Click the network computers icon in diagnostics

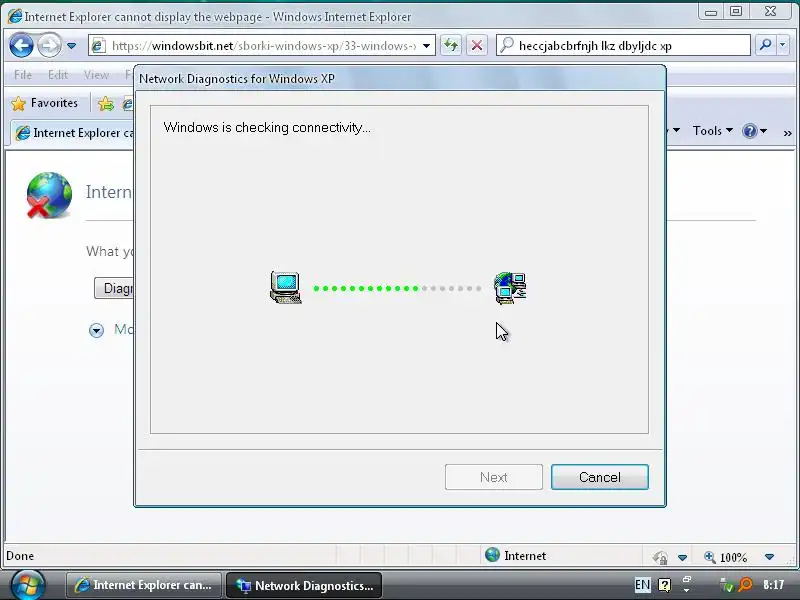pos(510,288)
